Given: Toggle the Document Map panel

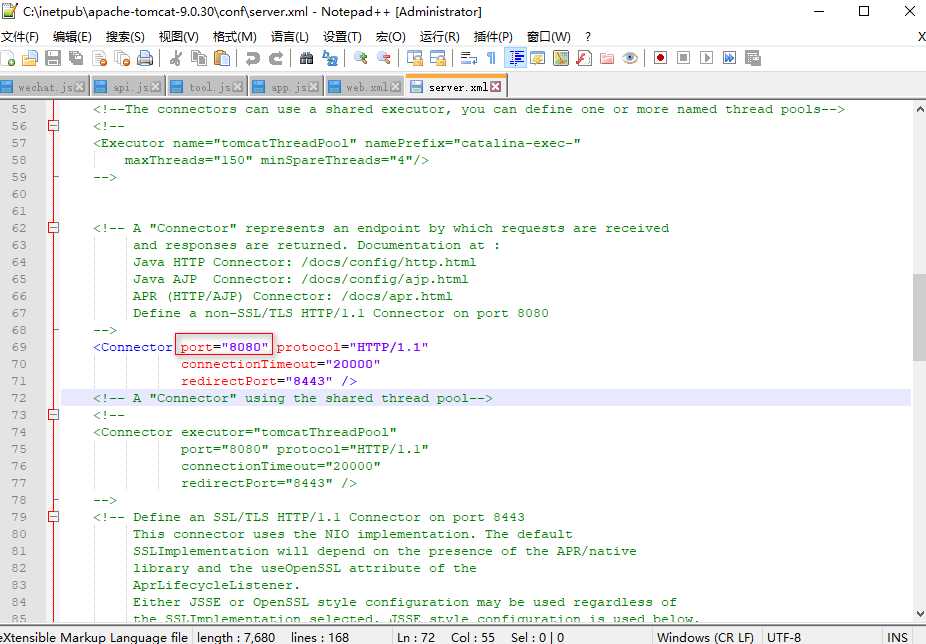Looking at the screenshot, I should click(560, 58).
